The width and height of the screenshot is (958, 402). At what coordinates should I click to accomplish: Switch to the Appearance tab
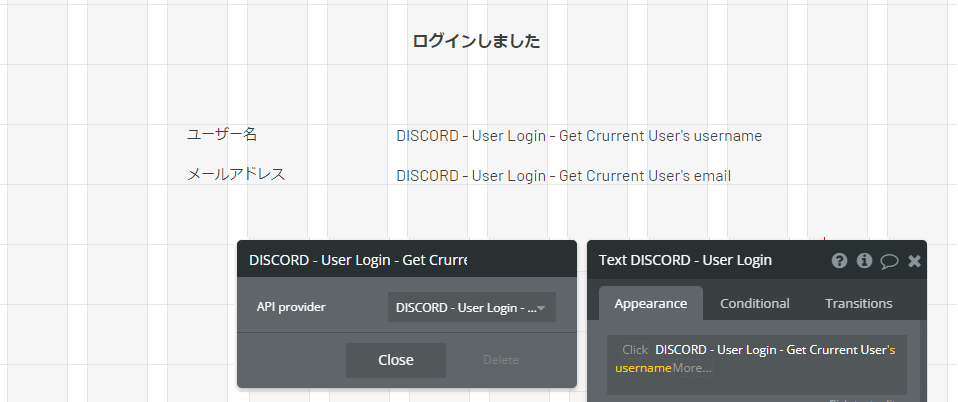coord(651,303)
